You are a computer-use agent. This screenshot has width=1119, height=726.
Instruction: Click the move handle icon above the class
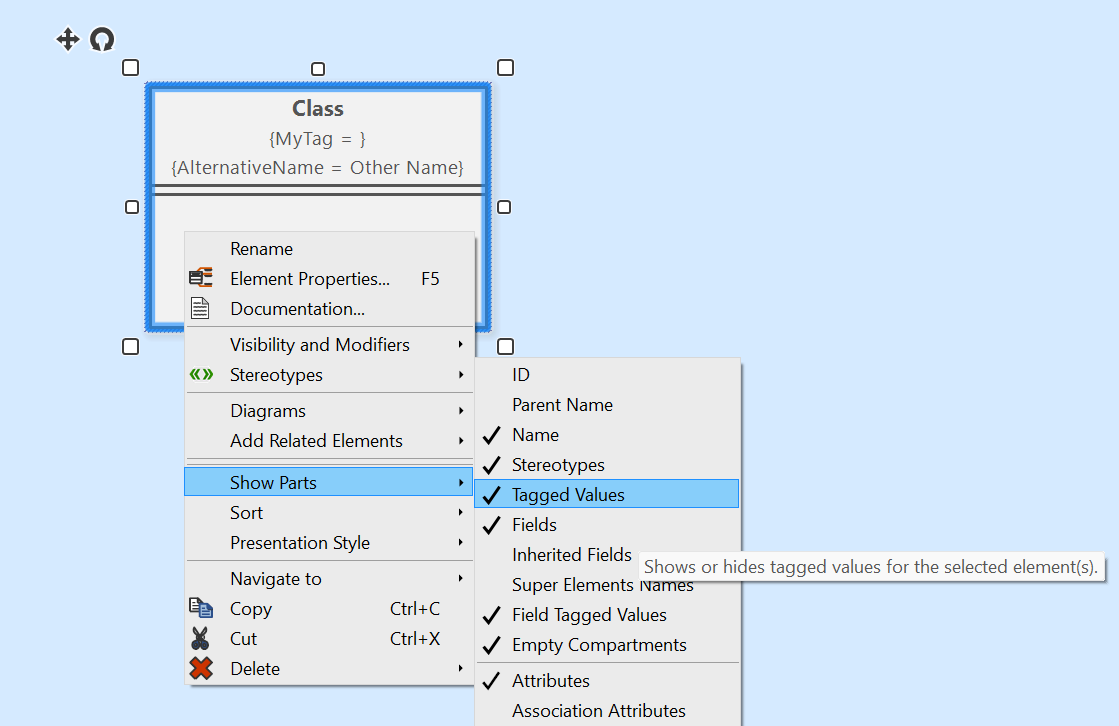pyautogui.click(x=68, y=39)
